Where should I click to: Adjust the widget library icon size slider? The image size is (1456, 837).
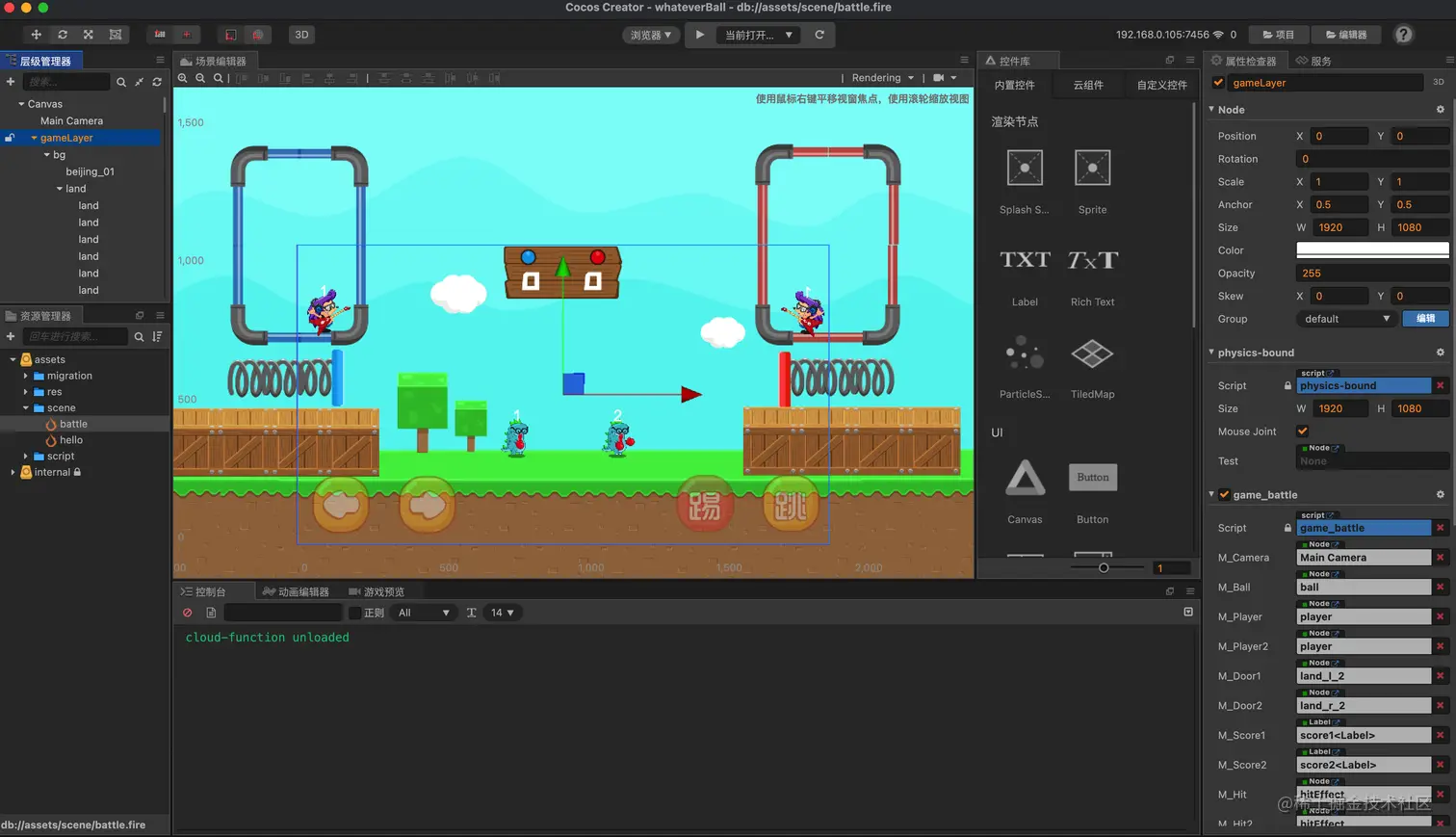[1104, 567]
